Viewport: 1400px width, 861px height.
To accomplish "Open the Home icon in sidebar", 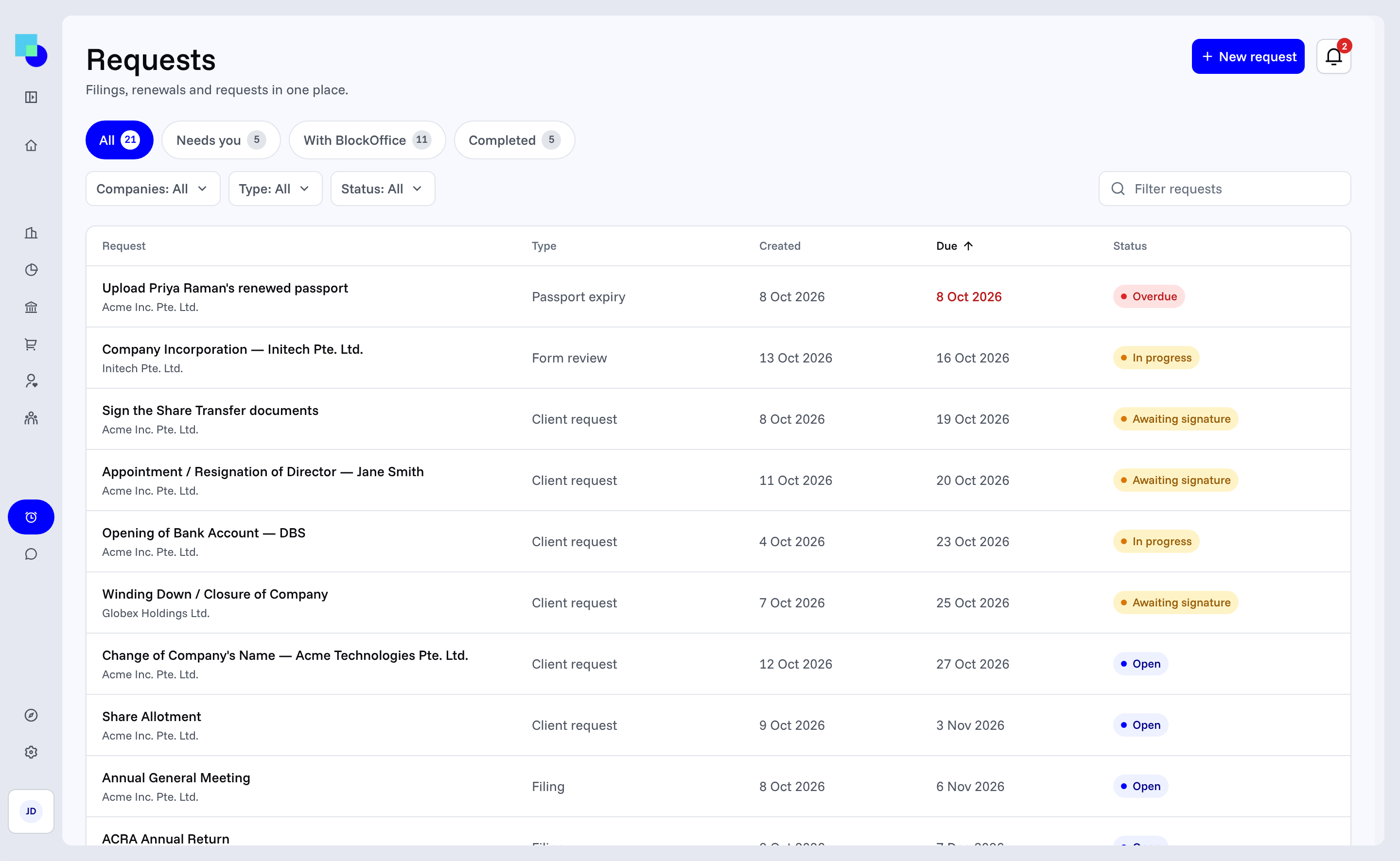I will 31,146.
